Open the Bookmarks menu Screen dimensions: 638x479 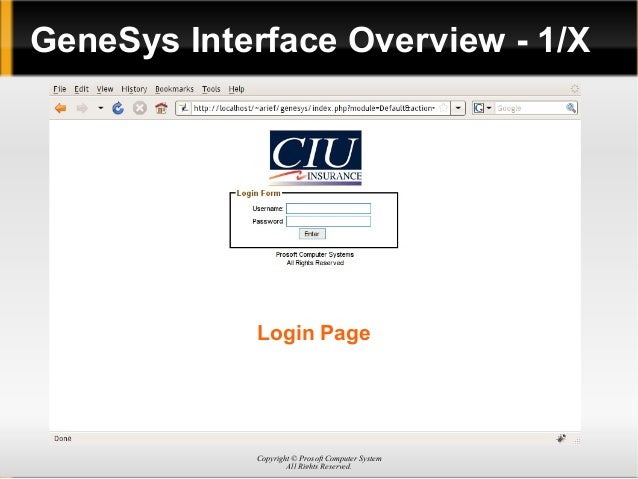pyautogui.click(x=175, y=89)
